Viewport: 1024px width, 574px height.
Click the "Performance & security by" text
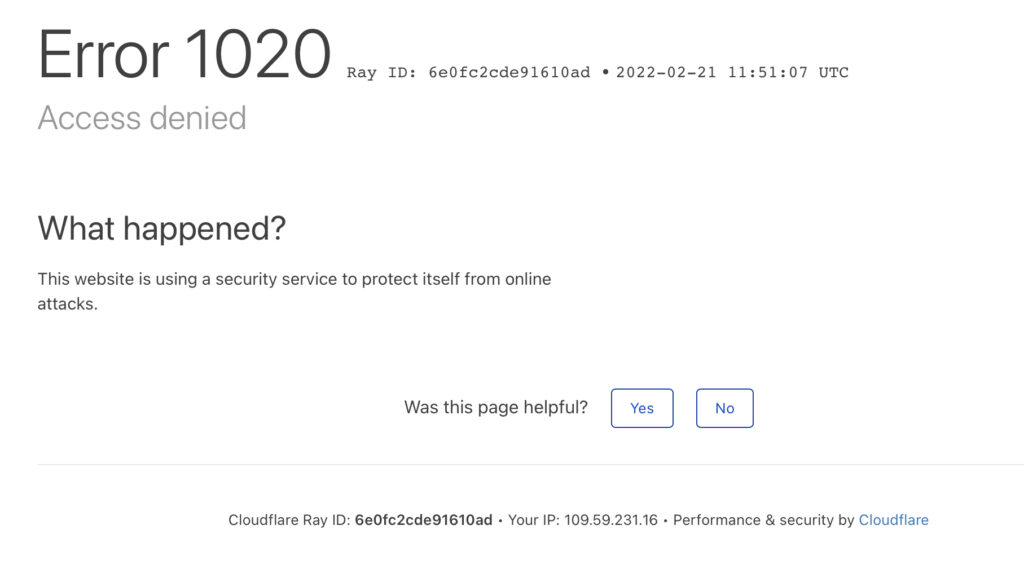(x=763, y=520)
